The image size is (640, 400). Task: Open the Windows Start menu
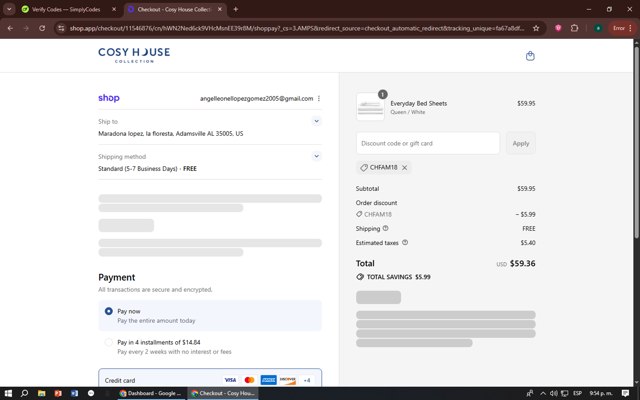8,393
